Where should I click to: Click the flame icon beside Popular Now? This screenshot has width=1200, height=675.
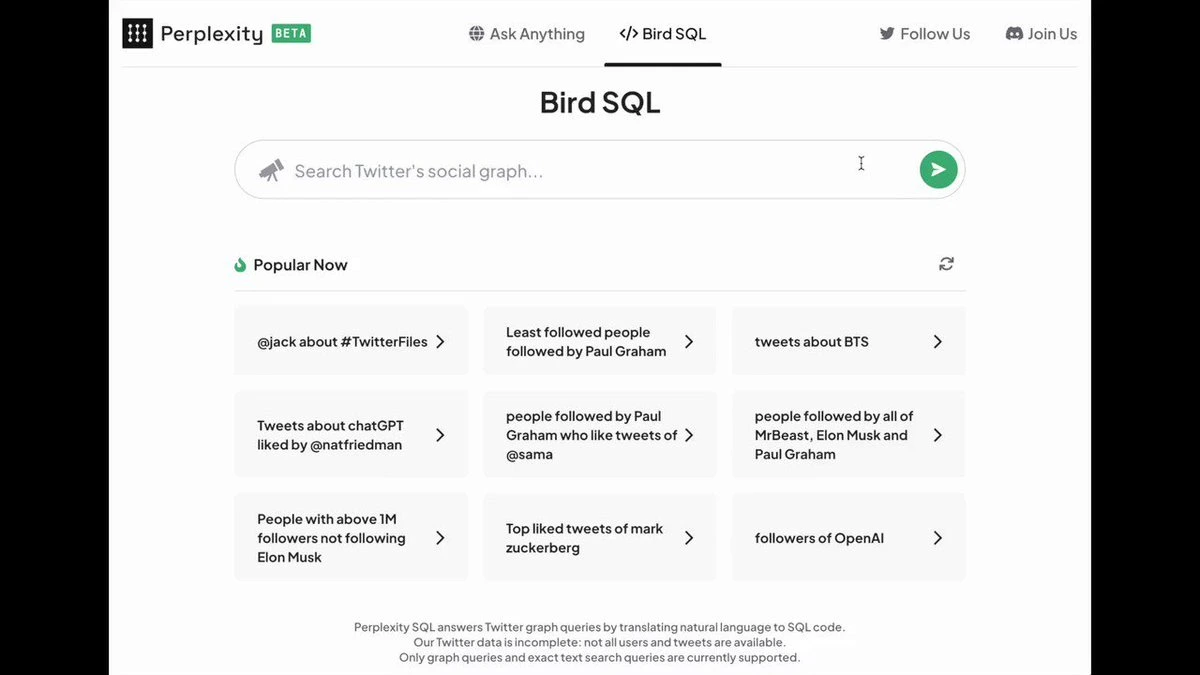240,263
